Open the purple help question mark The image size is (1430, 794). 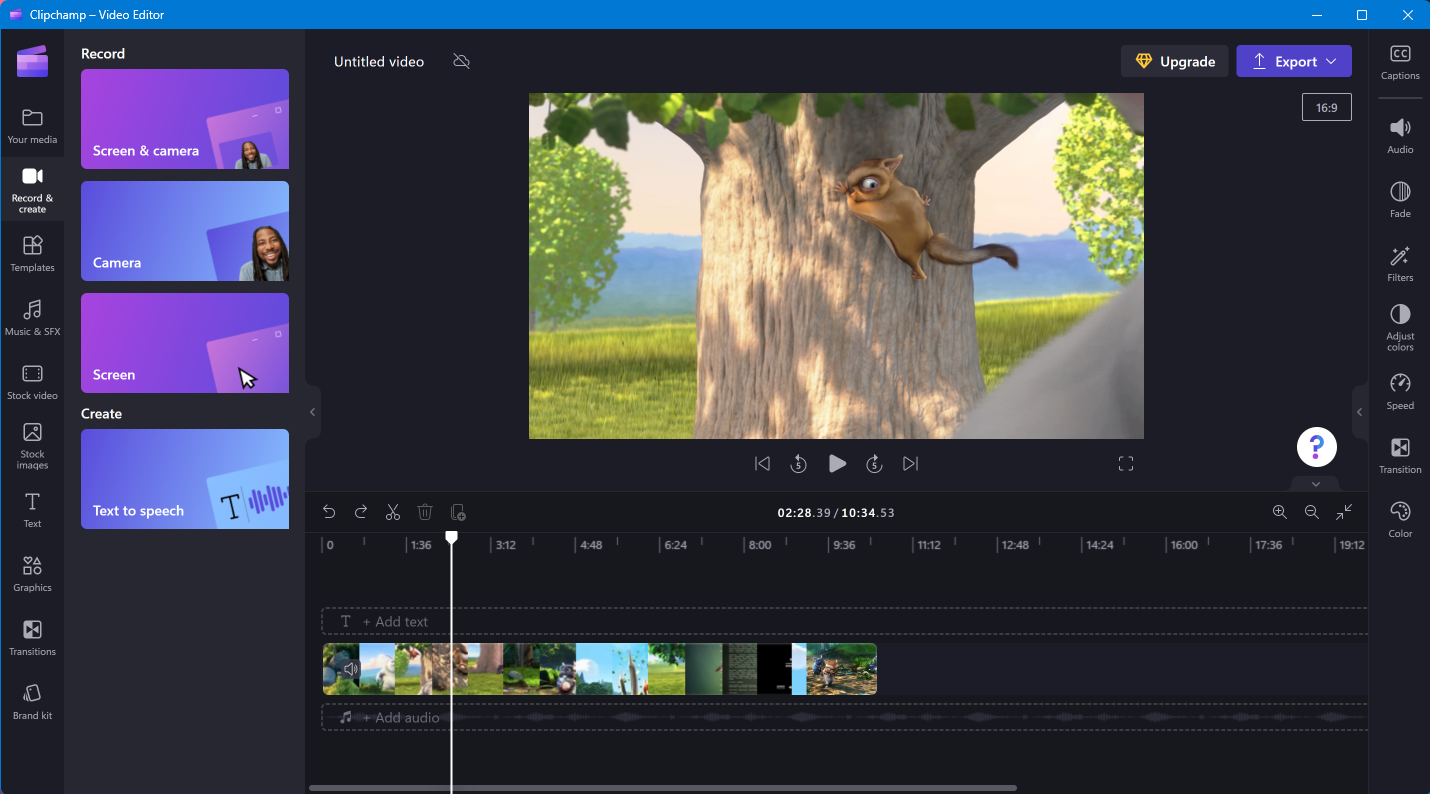pos(1316,447)
